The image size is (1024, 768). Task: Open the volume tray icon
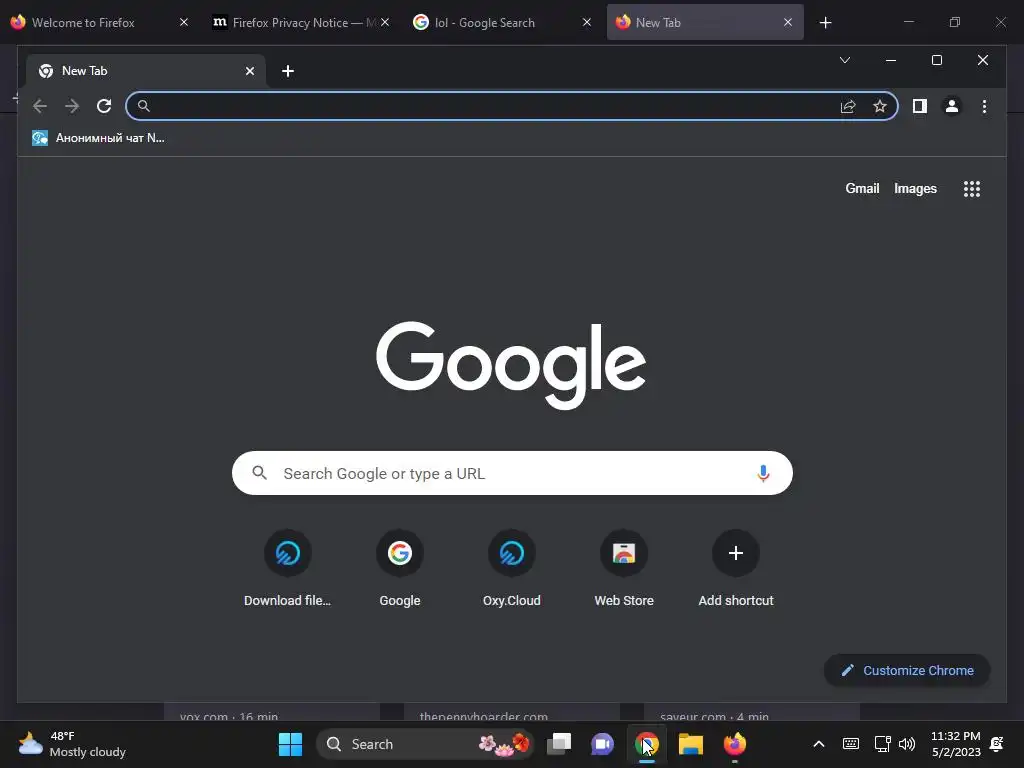click(906, 744)
